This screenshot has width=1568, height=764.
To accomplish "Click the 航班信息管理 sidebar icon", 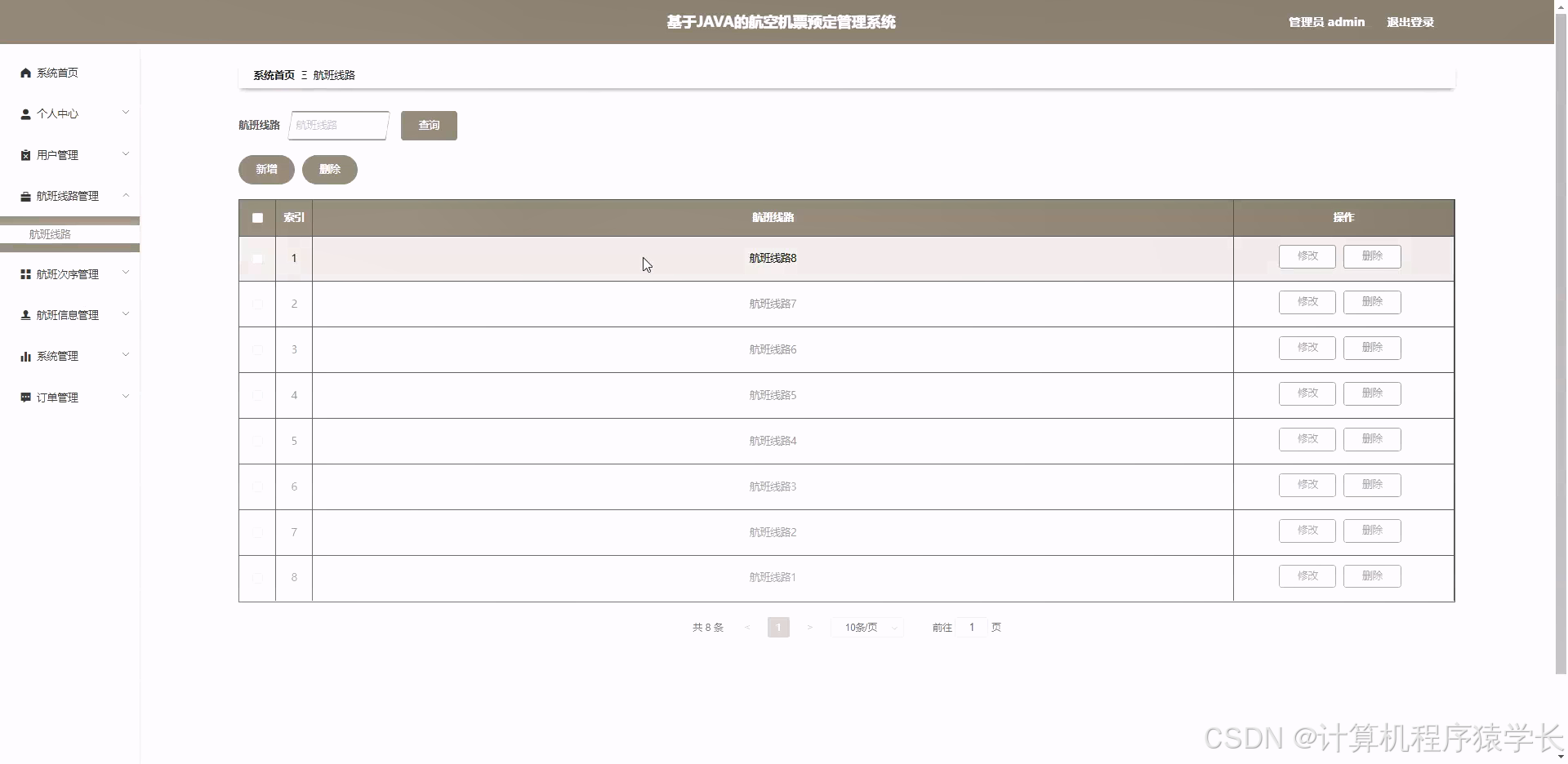I will pos(24,314).
